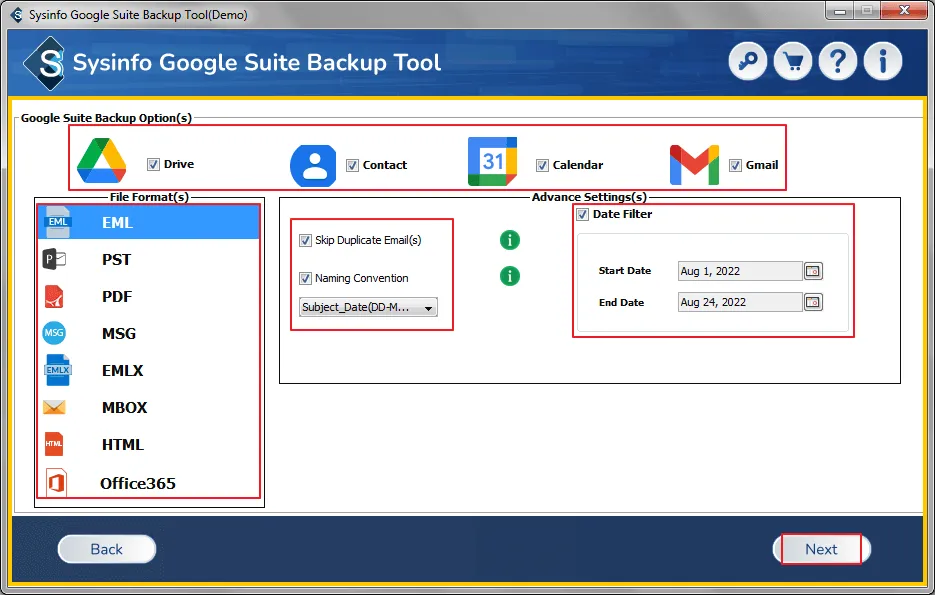The image size is (935, 595).
Task: Click the question mark help icon
Action: click(x=838, y=62)
